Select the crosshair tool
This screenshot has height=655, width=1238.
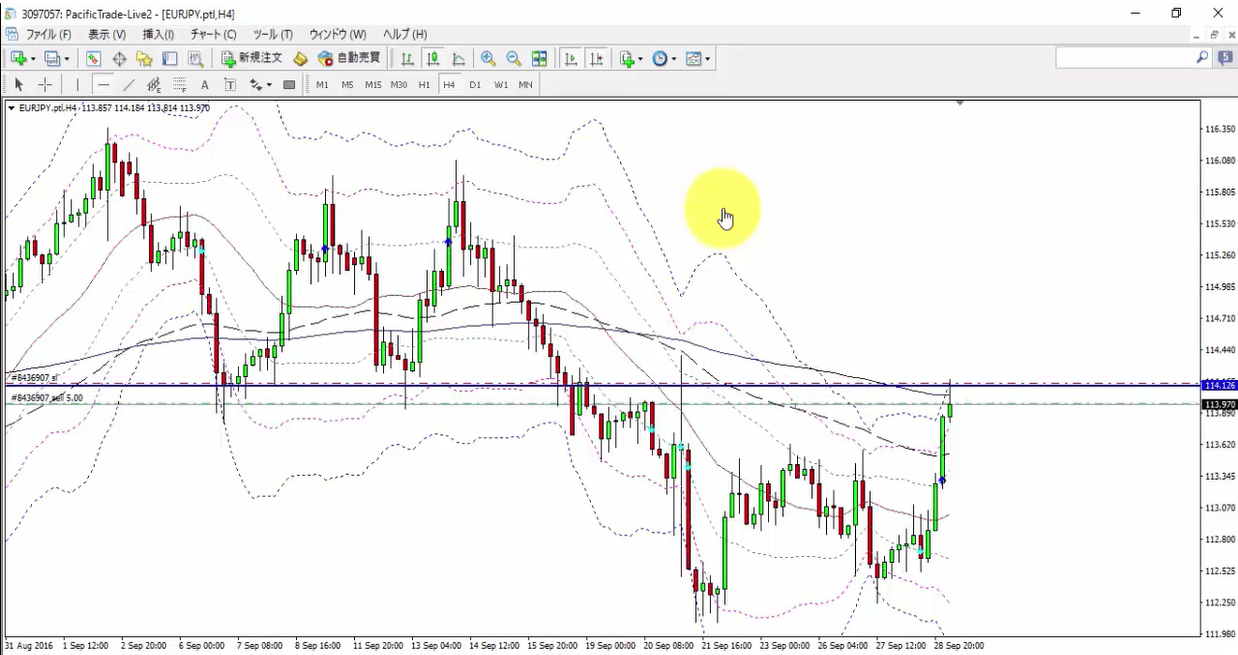pos(45,85)
